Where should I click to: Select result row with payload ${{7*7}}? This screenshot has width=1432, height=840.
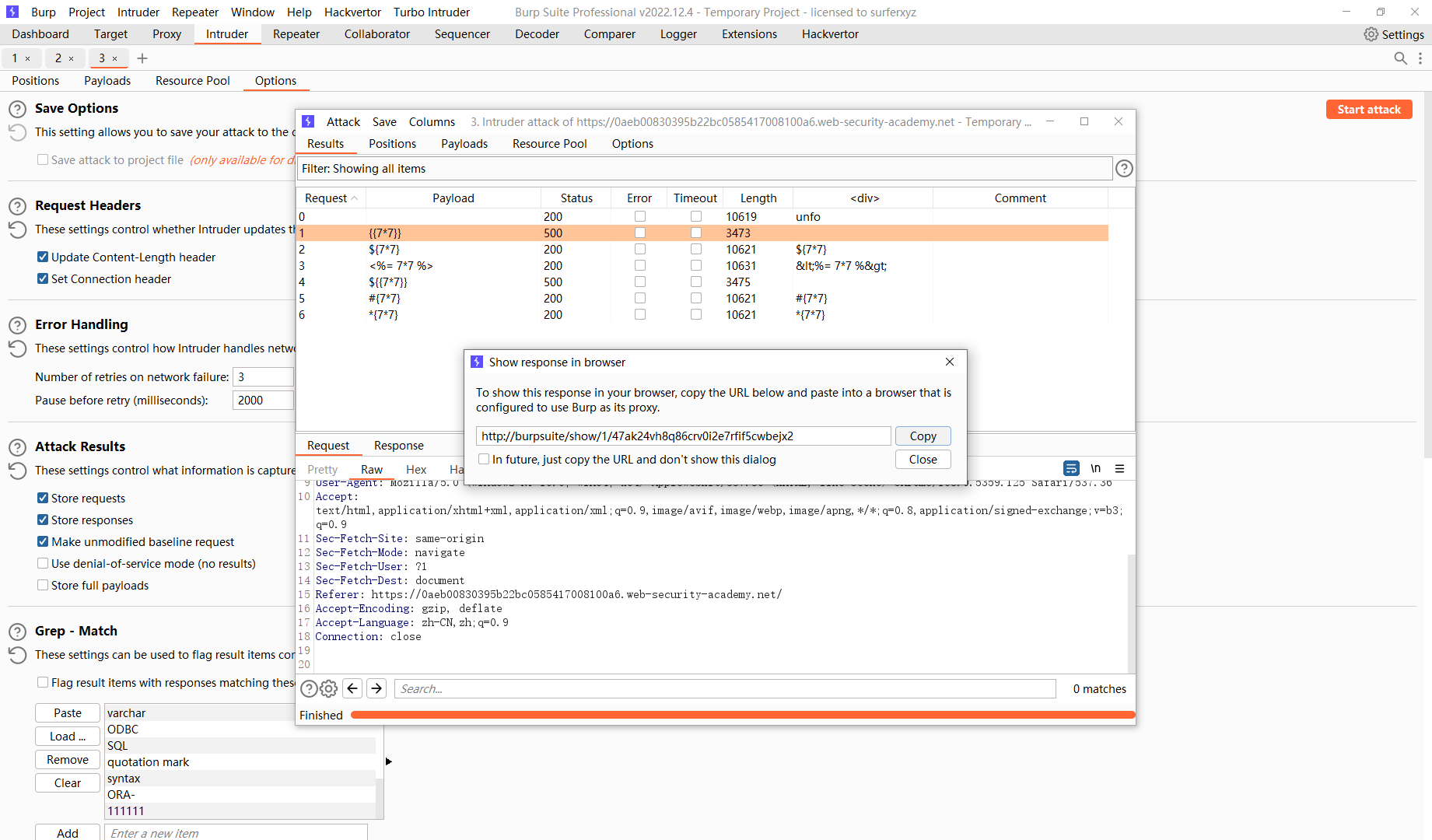pyautogui.click(x=702, y=282)
